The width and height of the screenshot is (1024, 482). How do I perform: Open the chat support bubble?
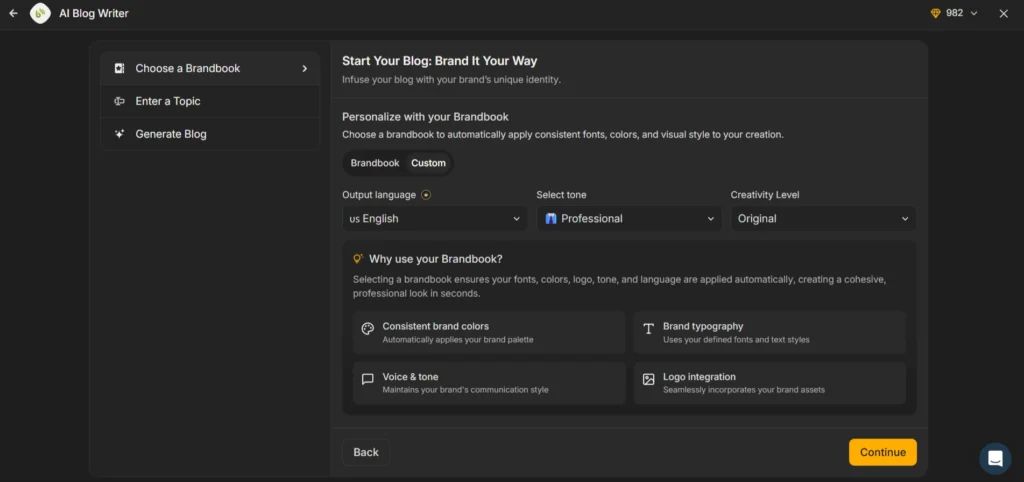click(995, 458)
